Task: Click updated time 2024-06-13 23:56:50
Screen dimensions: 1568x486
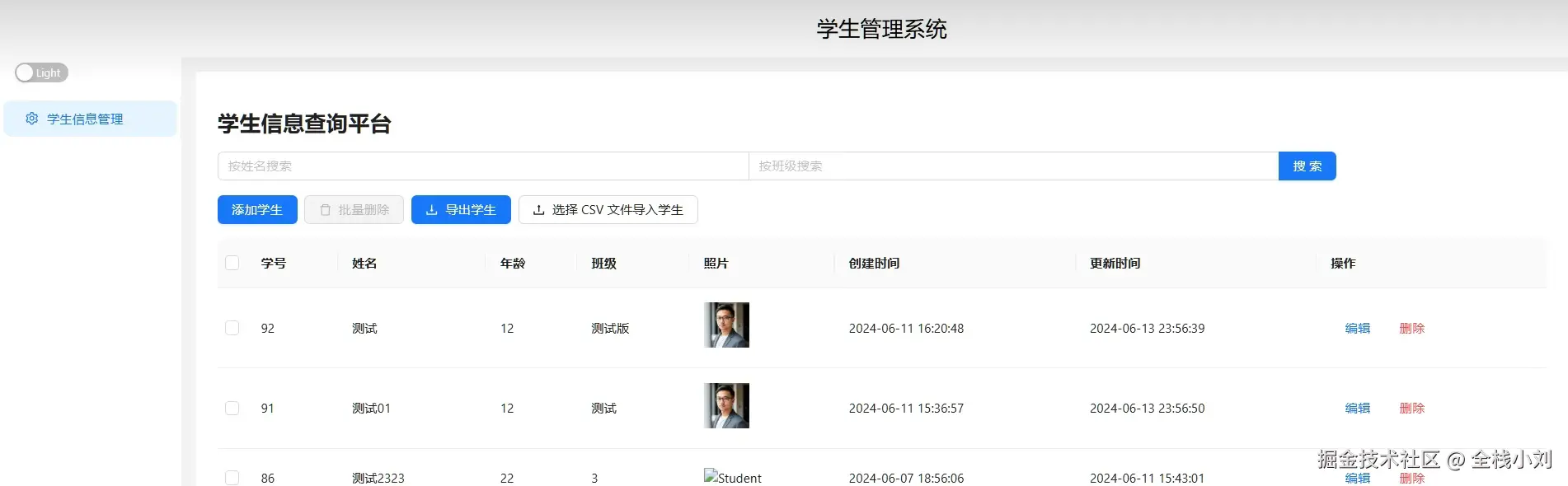Action: tap(1148, 408)
